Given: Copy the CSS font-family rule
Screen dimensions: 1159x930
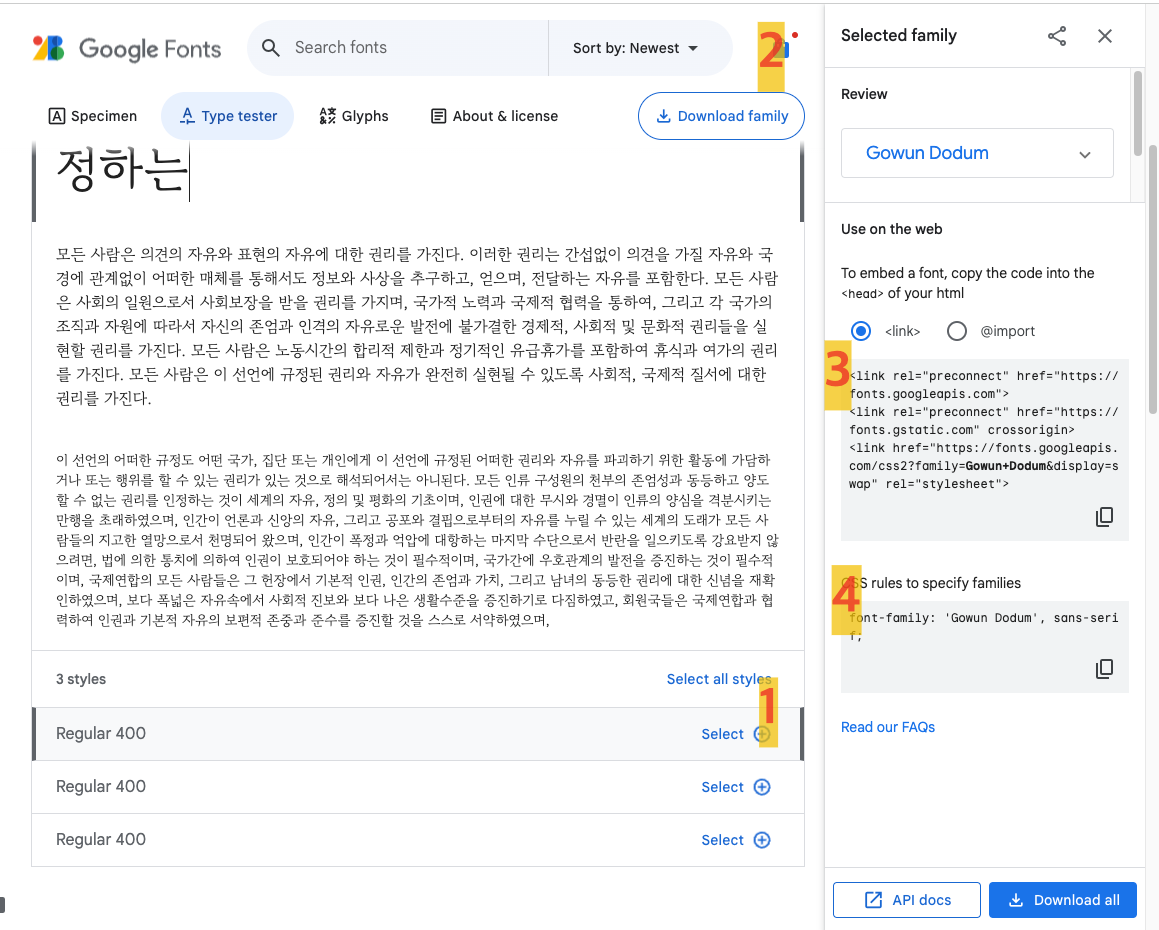Looking at the screenshot, I should [1104, 668].
